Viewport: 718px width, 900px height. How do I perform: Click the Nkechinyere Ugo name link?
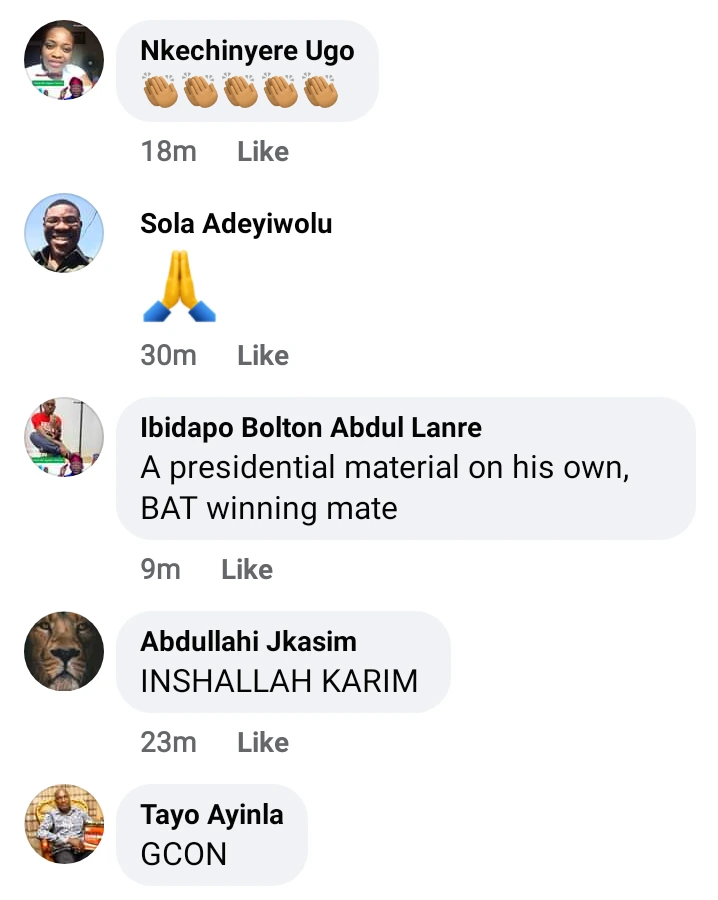[x=247, y=50]
